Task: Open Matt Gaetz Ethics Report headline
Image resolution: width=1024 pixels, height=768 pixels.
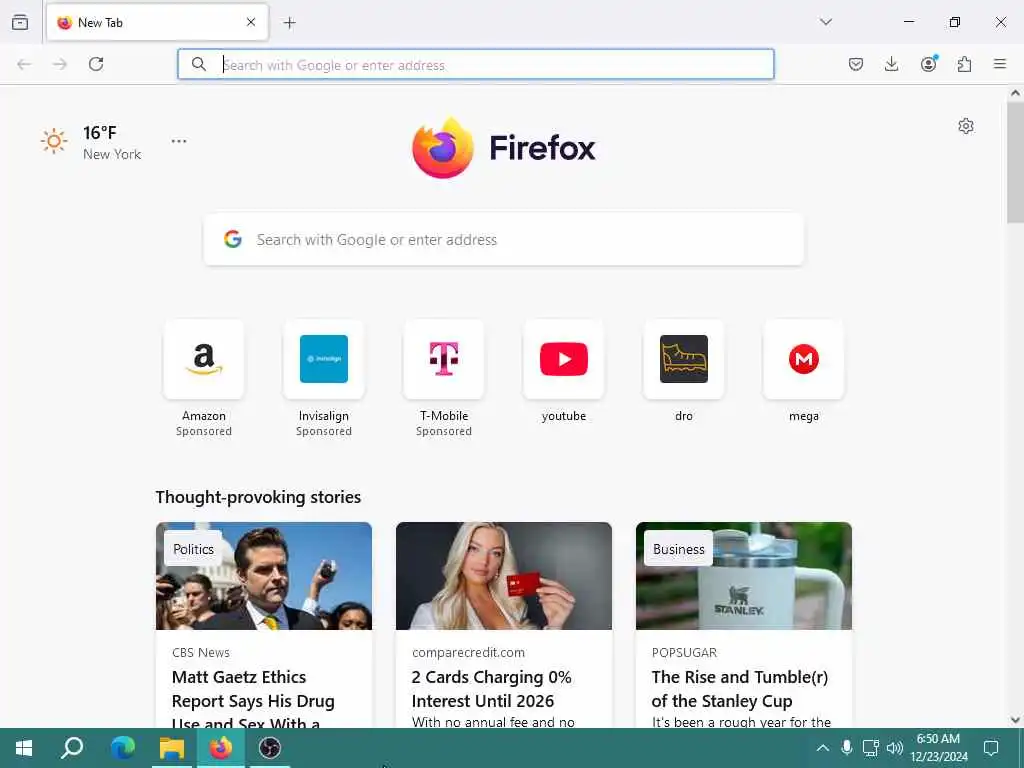Action: [253, 701]
